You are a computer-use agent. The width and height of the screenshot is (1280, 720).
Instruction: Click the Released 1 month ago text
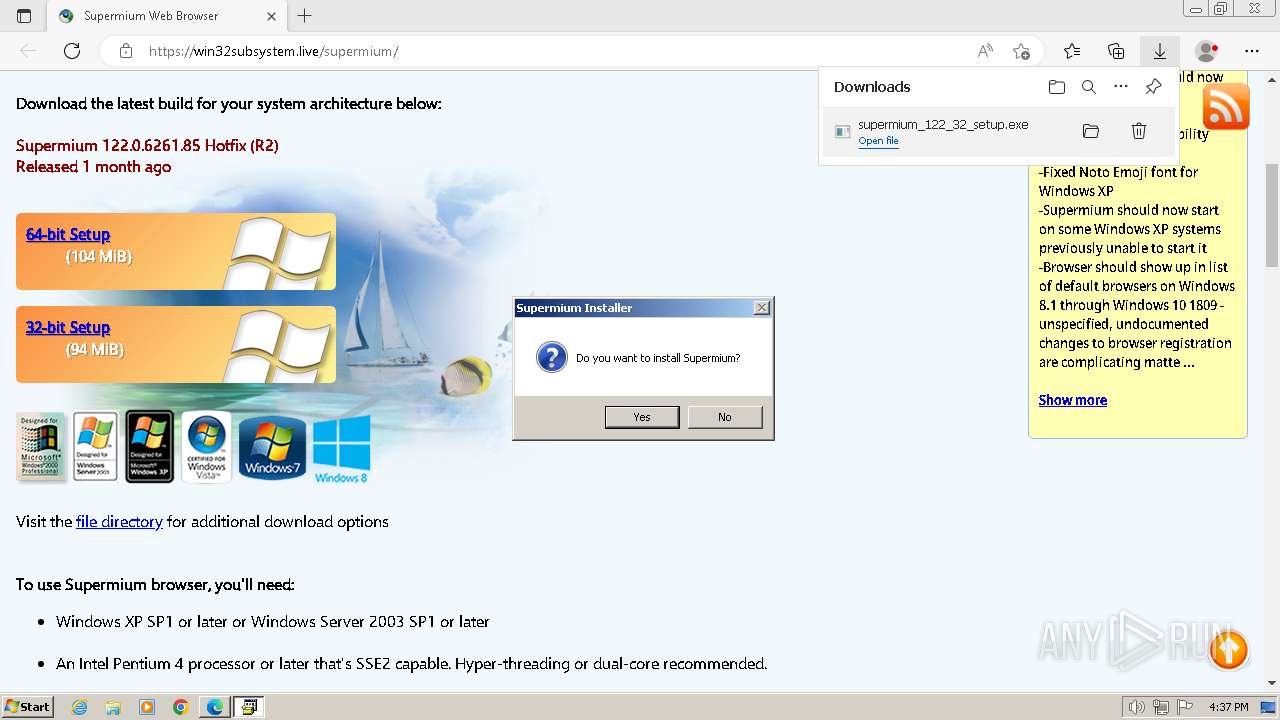[x=93, y=167]
